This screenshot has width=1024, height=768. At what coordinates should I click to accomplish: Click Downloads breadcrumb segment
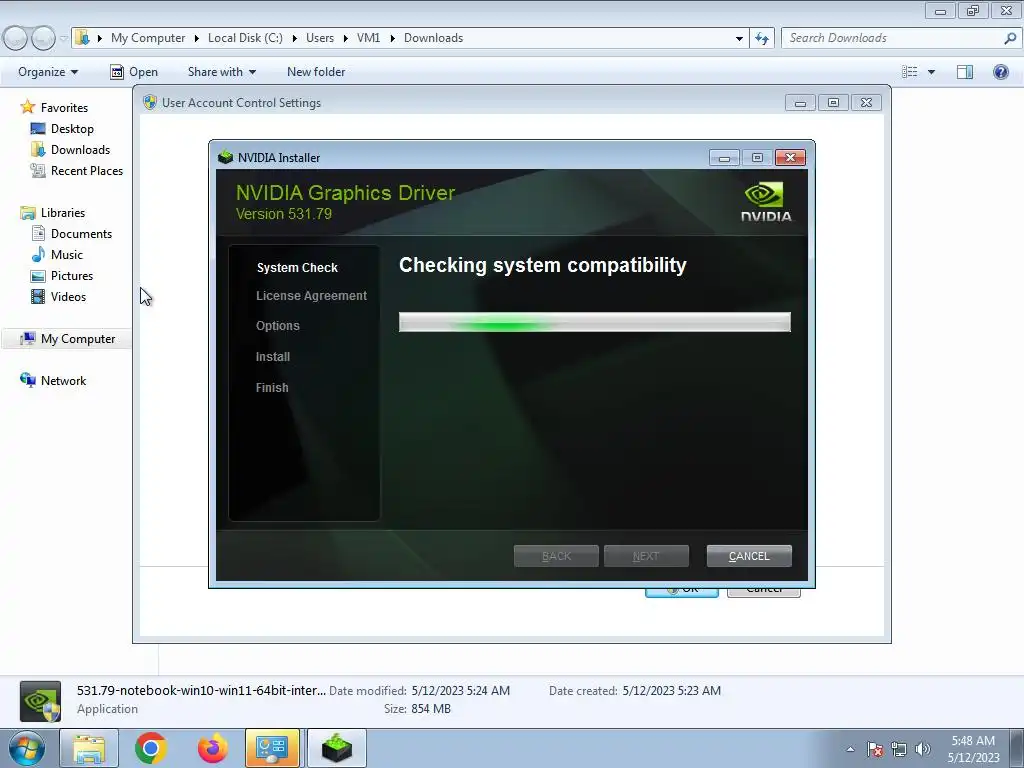[x=433, y=38]
